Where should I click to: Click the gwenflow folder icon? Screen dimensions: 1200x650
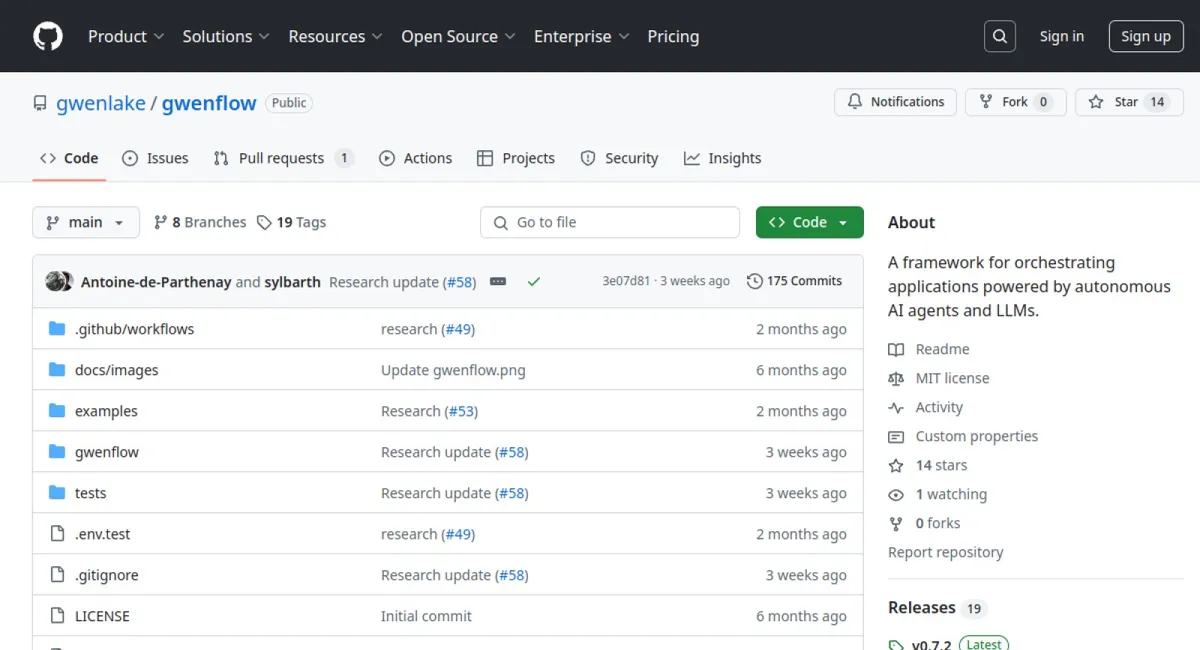pos(57,452)
